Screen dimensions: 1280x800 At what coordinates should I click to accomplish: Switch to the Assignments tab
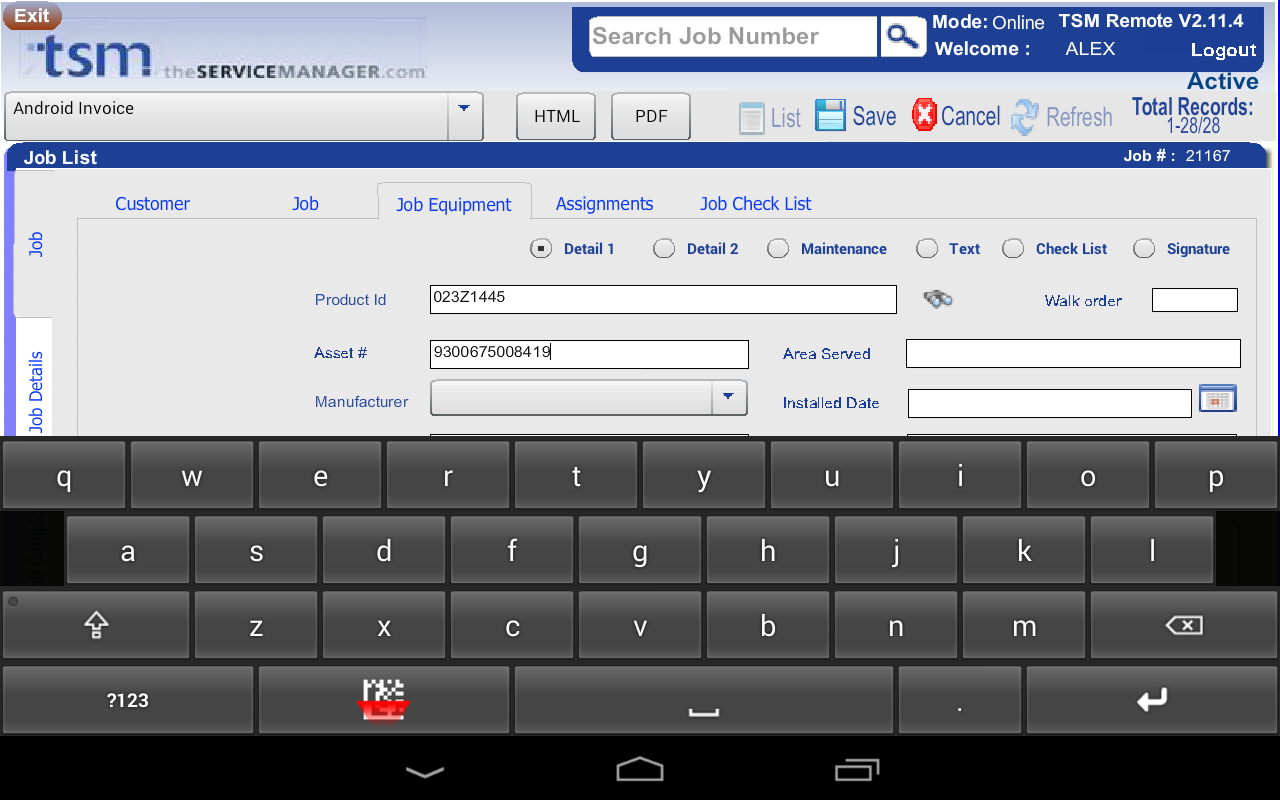click(604, 204)
